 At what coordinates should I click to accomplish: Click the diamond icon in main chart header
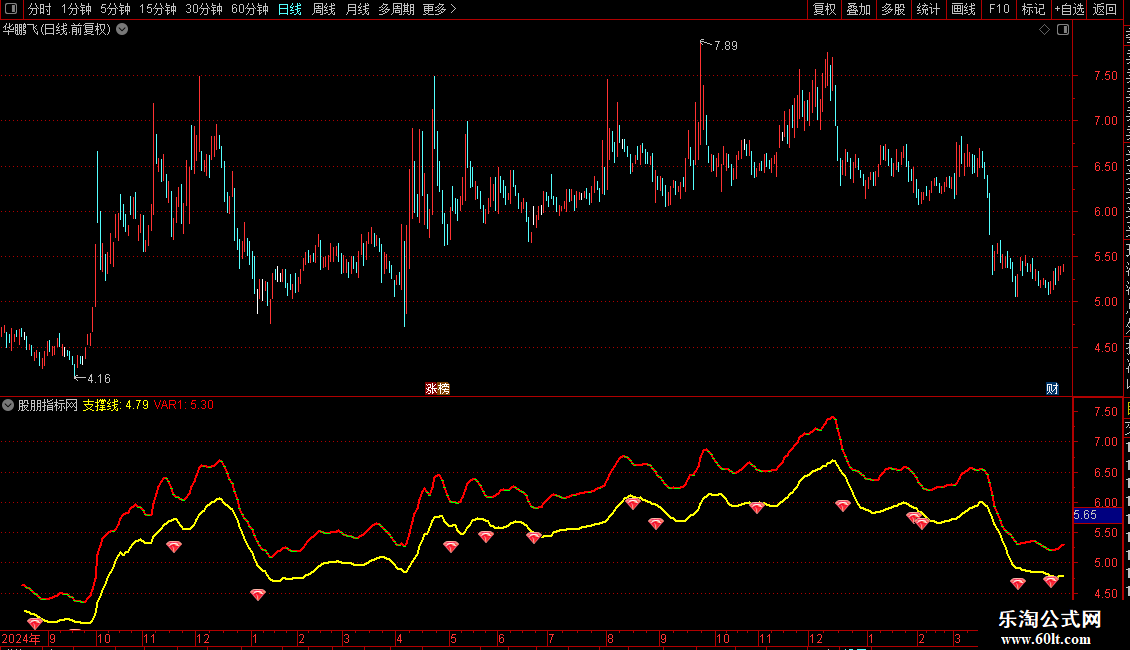(1044, 30)
